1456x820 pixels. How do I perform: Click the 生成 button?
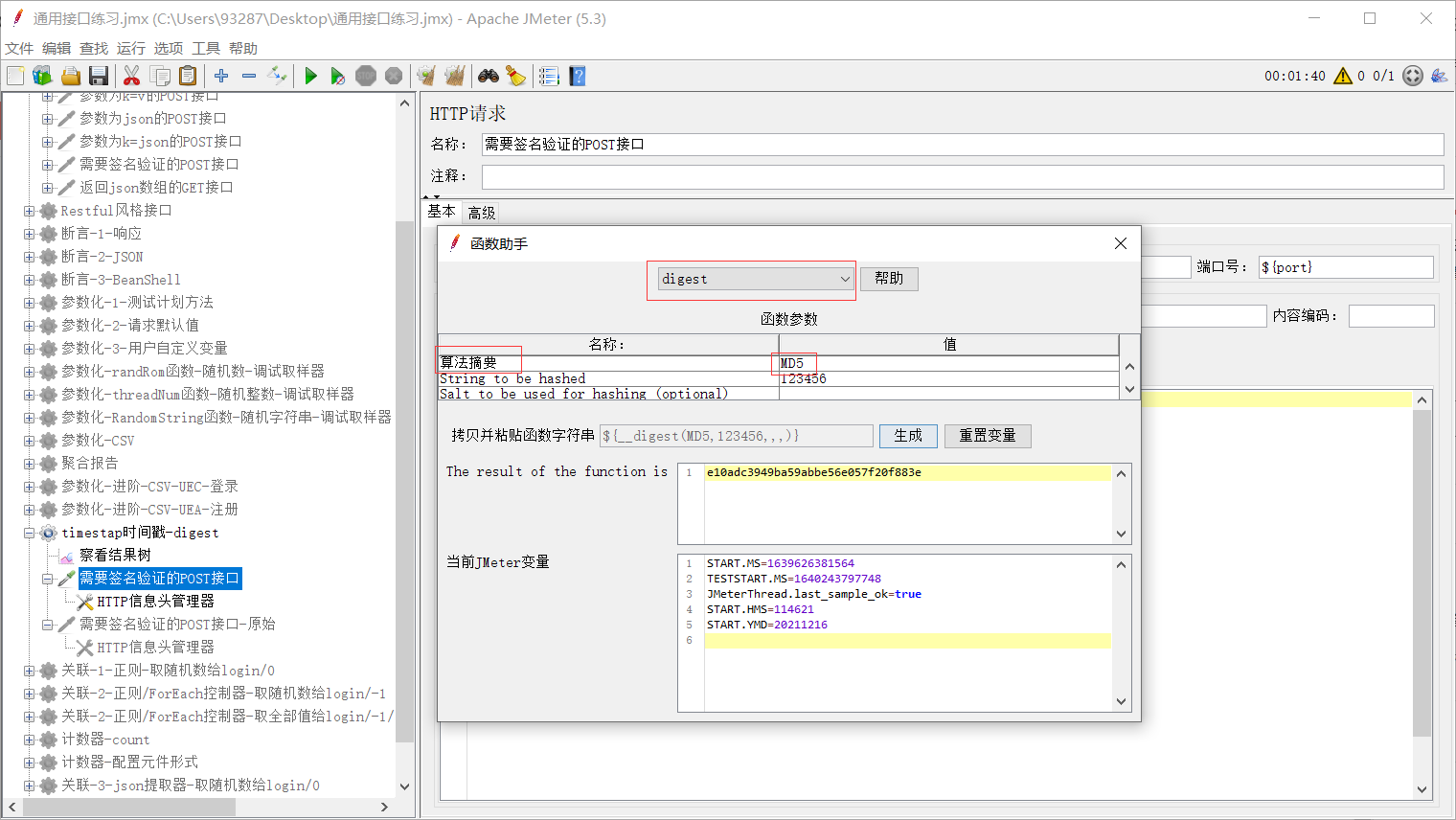click(908, 436)
